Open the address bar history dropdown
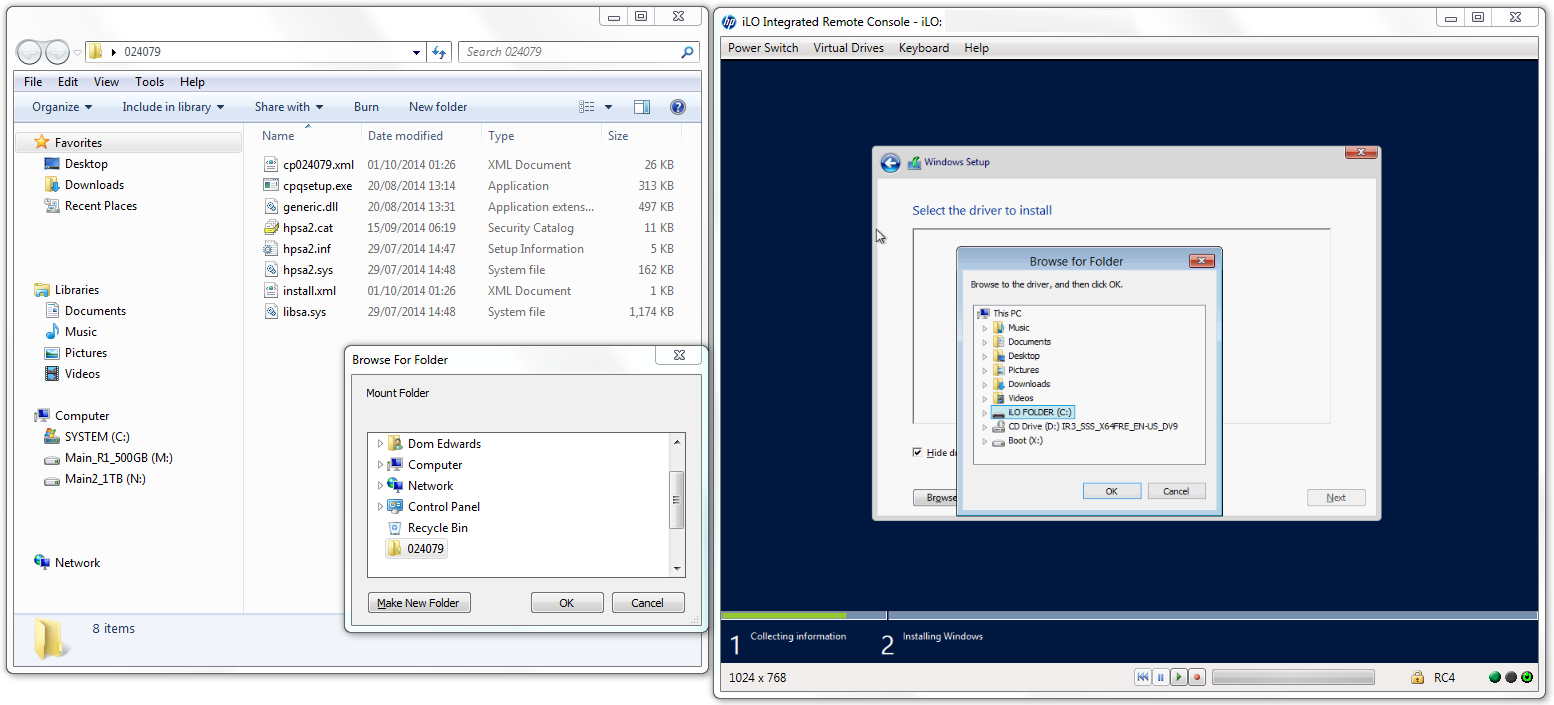Viewport: 1554px width, 705px height. pos(417,52)
